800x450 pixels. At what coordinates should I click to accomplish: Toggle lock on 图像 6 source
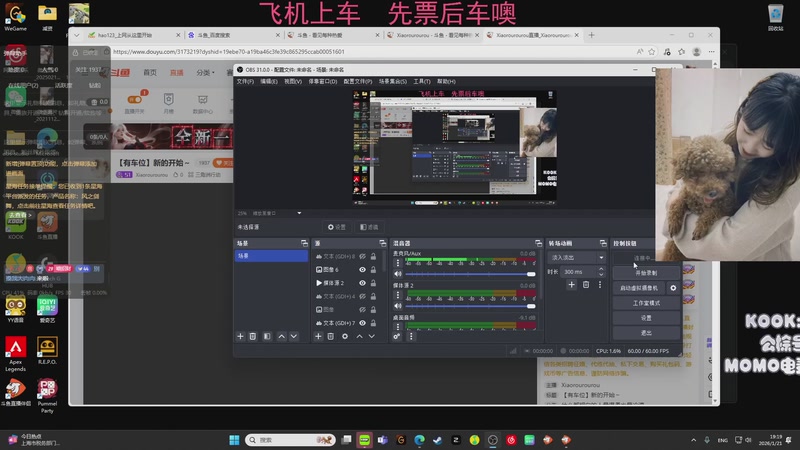click(x=373, y=269)
